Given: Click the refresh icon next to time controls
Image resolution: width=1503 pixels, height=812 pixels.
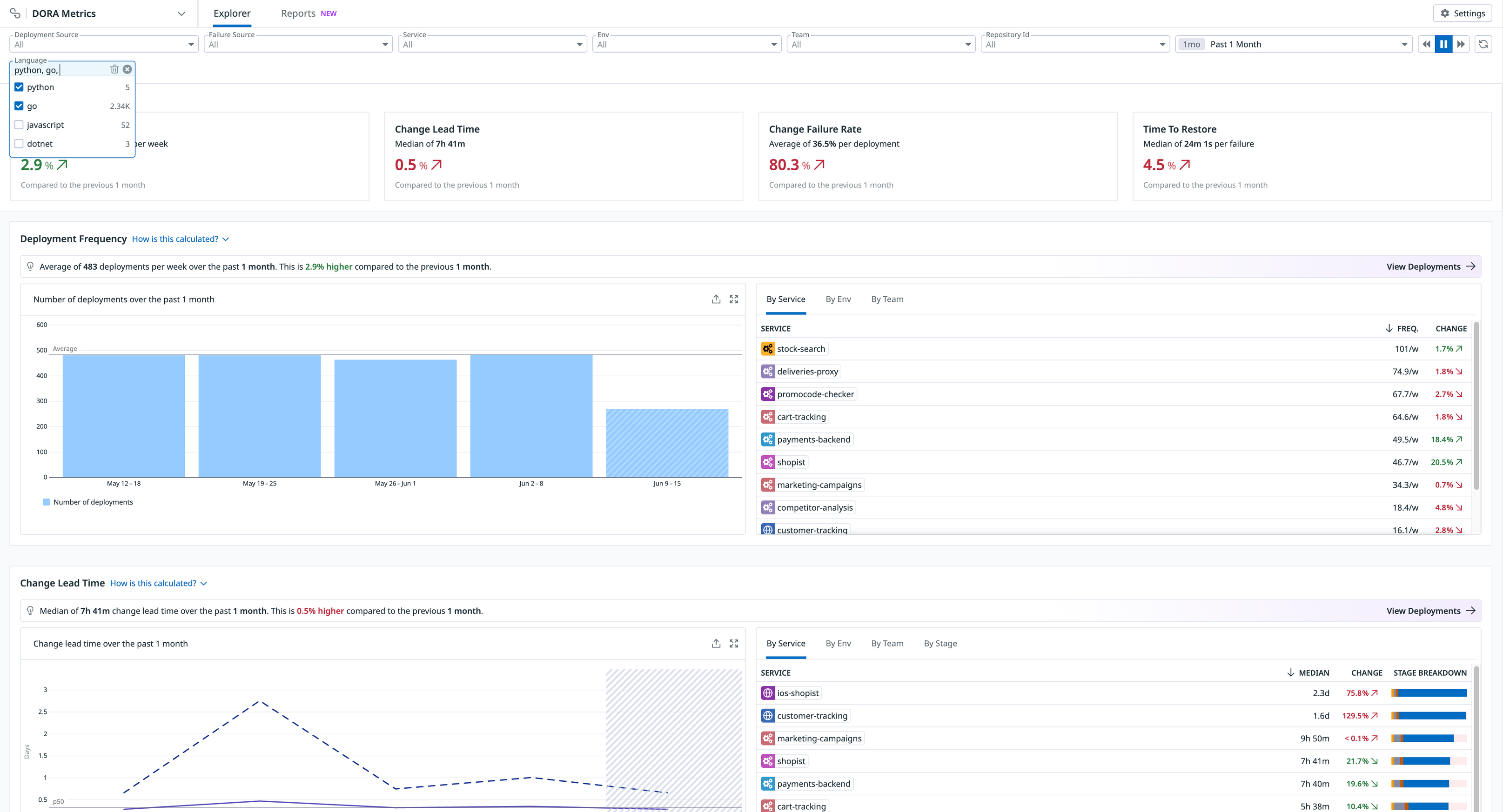Looking at the screenshot, I should (x=1483, y=44).
